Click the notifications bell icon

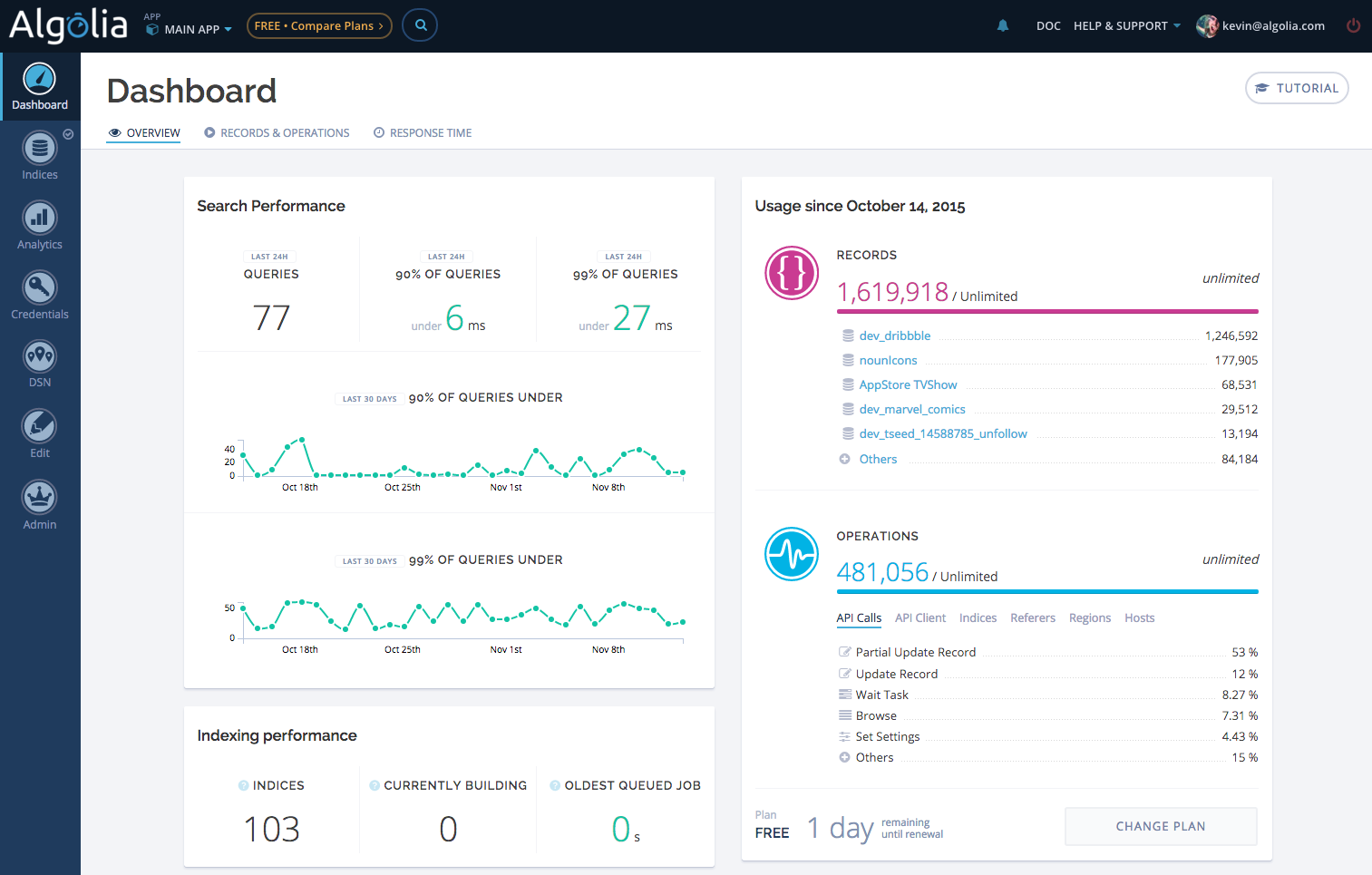tap(1003, 26)
